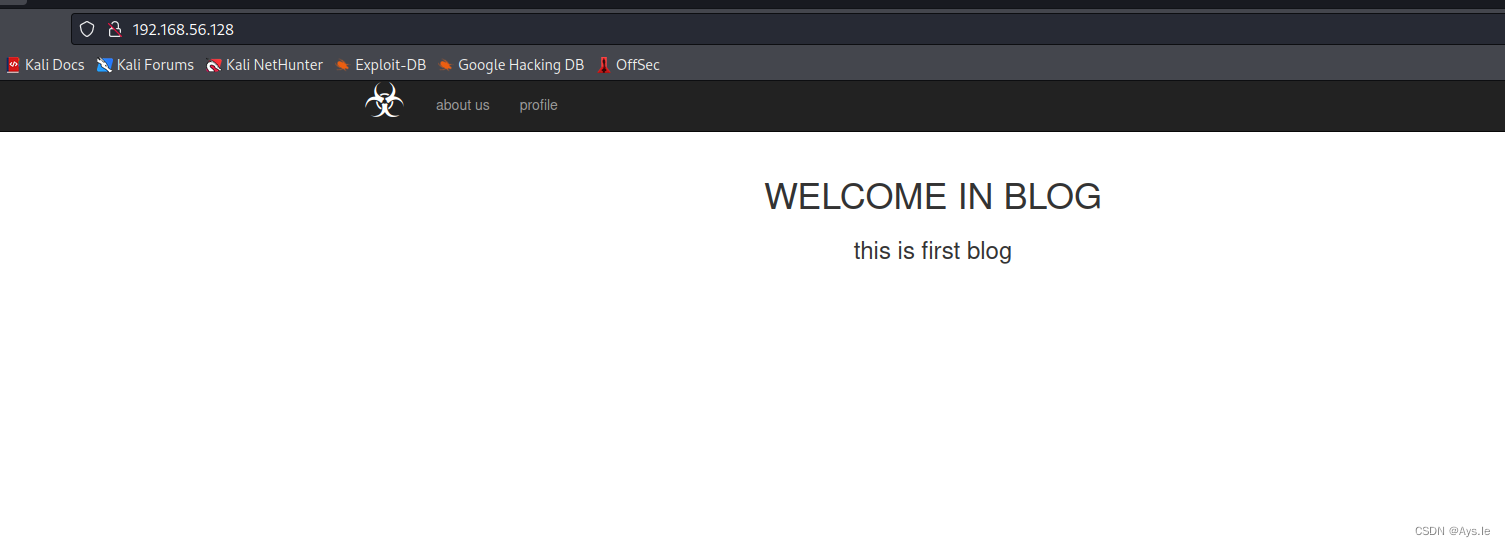This screenshot has width=1505, height=547.
Task: Focus the address bar showing 192.168.56.128
Action: coord(788,29)
